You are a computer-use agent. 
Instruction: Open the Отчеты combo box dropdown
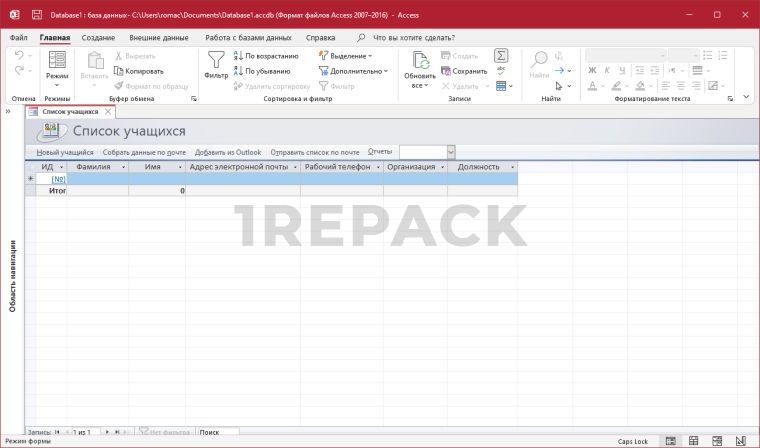[450, 152]
